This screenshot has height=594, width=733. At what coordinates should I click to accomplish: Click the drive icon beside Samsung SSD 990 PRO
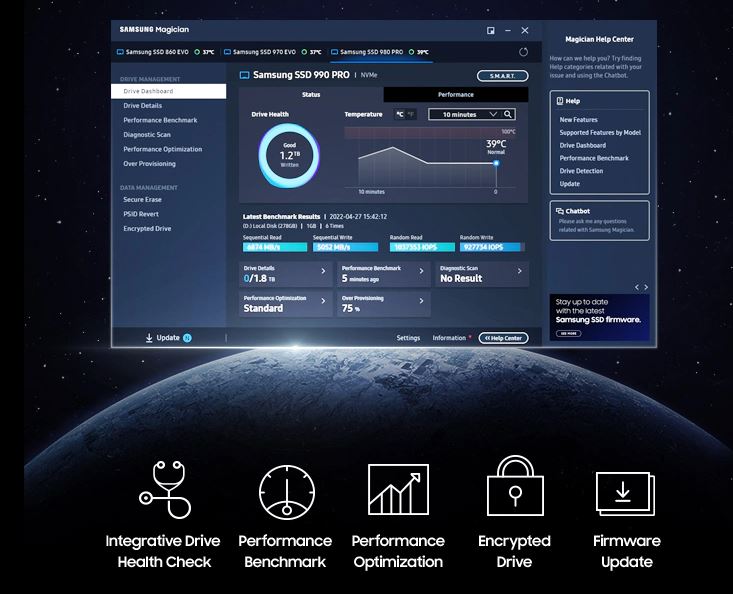pos(244,75)
